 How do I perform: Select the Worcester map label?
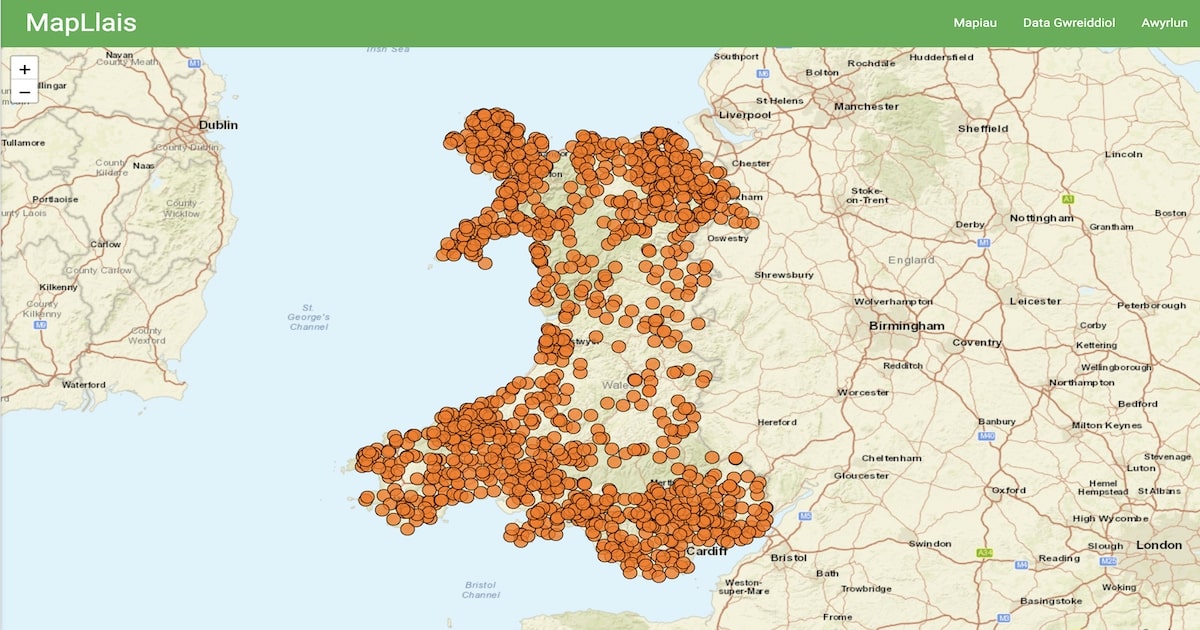862,392
